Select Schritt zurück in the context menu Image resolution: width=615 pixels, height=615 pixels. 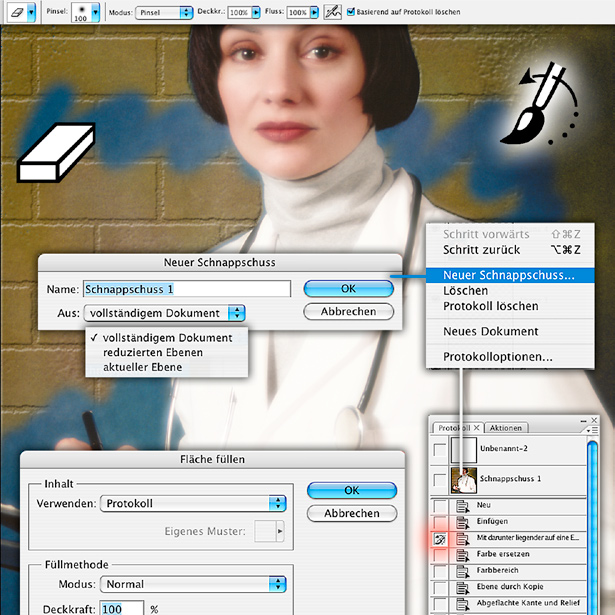pos(510,250)
